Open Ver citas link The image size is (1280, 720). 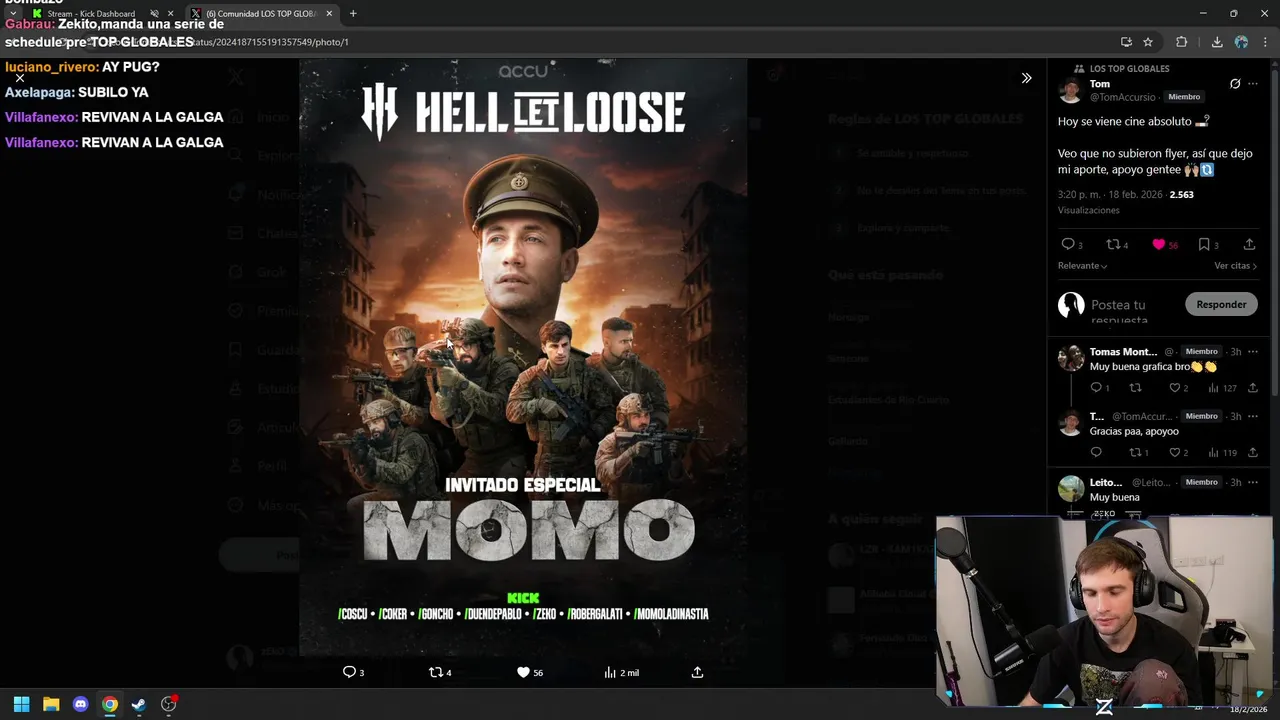click(x=1236, y=266)
